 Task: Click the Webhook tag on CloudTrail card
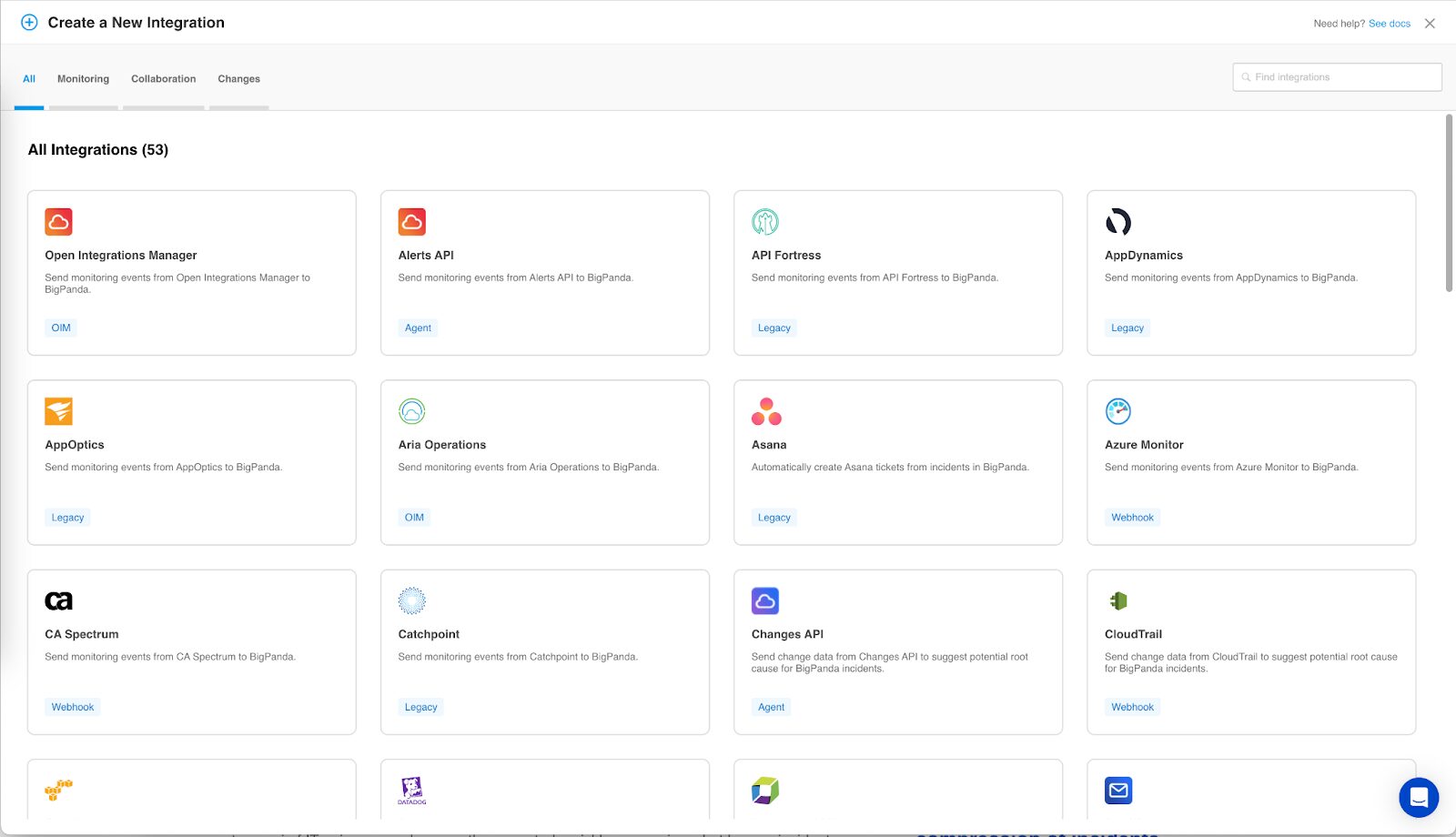click(x=1132, y=707)
